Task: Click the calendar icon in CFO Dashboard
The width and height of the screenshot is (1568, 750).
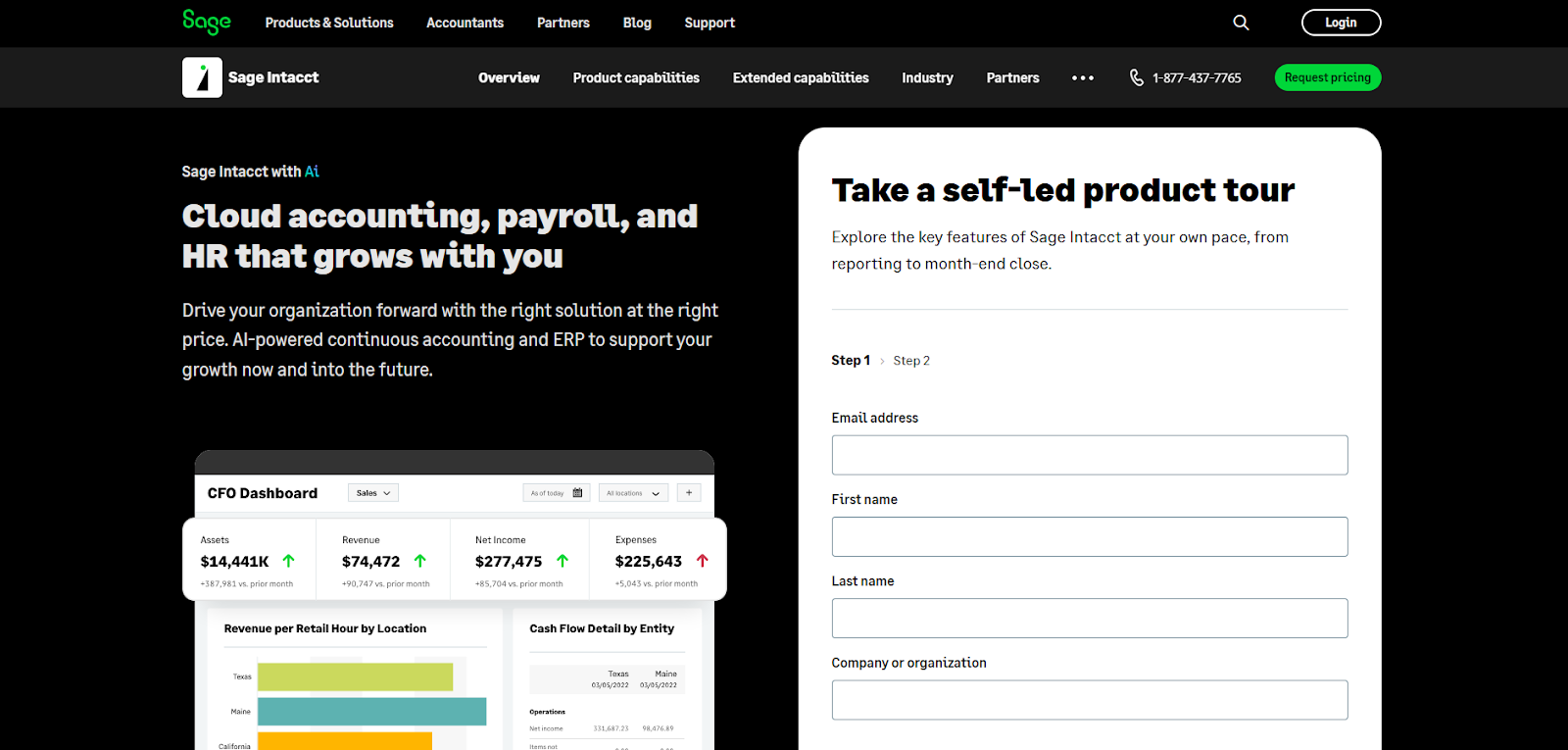Action: coord(577,493)
